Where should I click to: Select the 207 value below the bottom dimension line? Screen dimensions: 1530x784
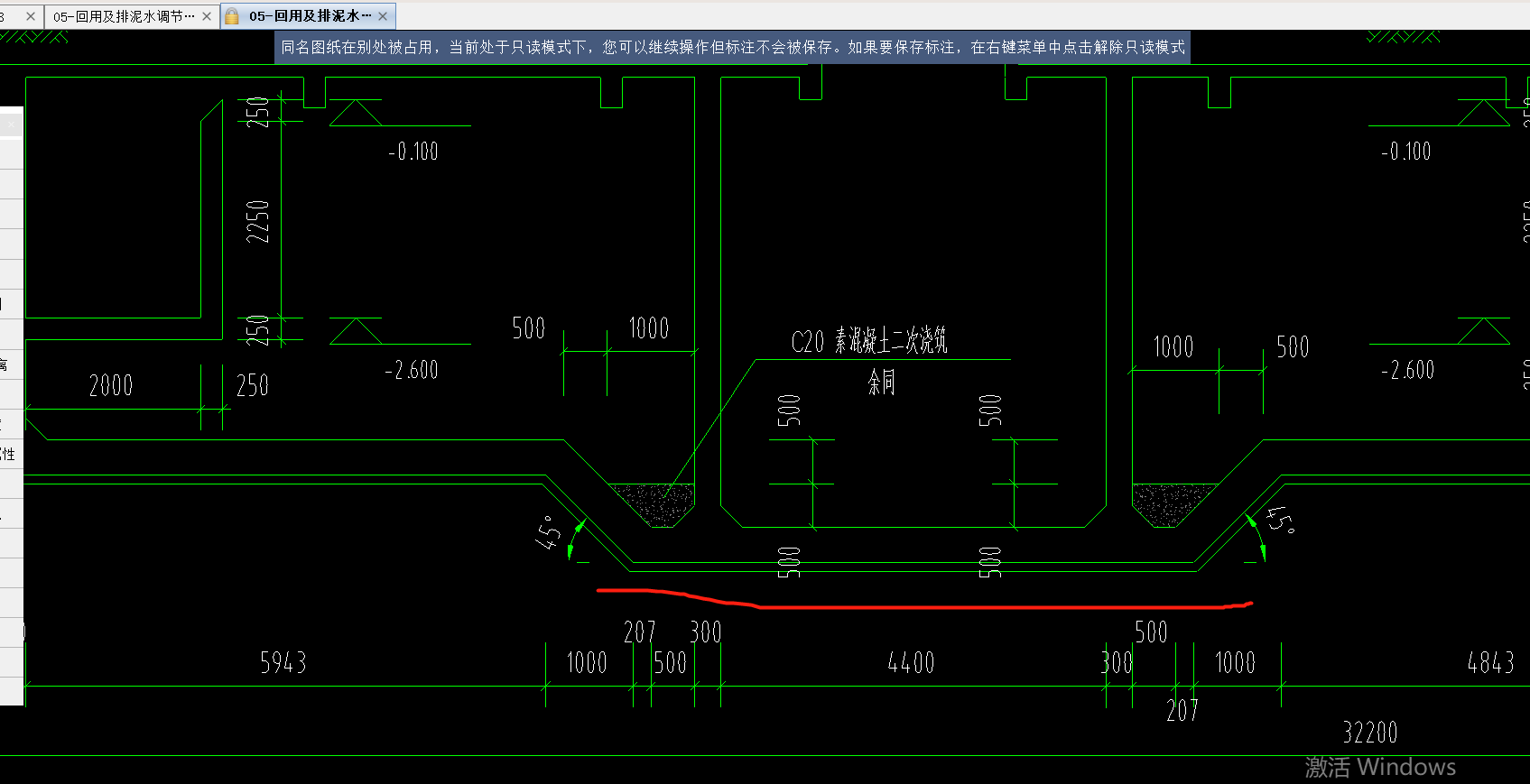1182,711
